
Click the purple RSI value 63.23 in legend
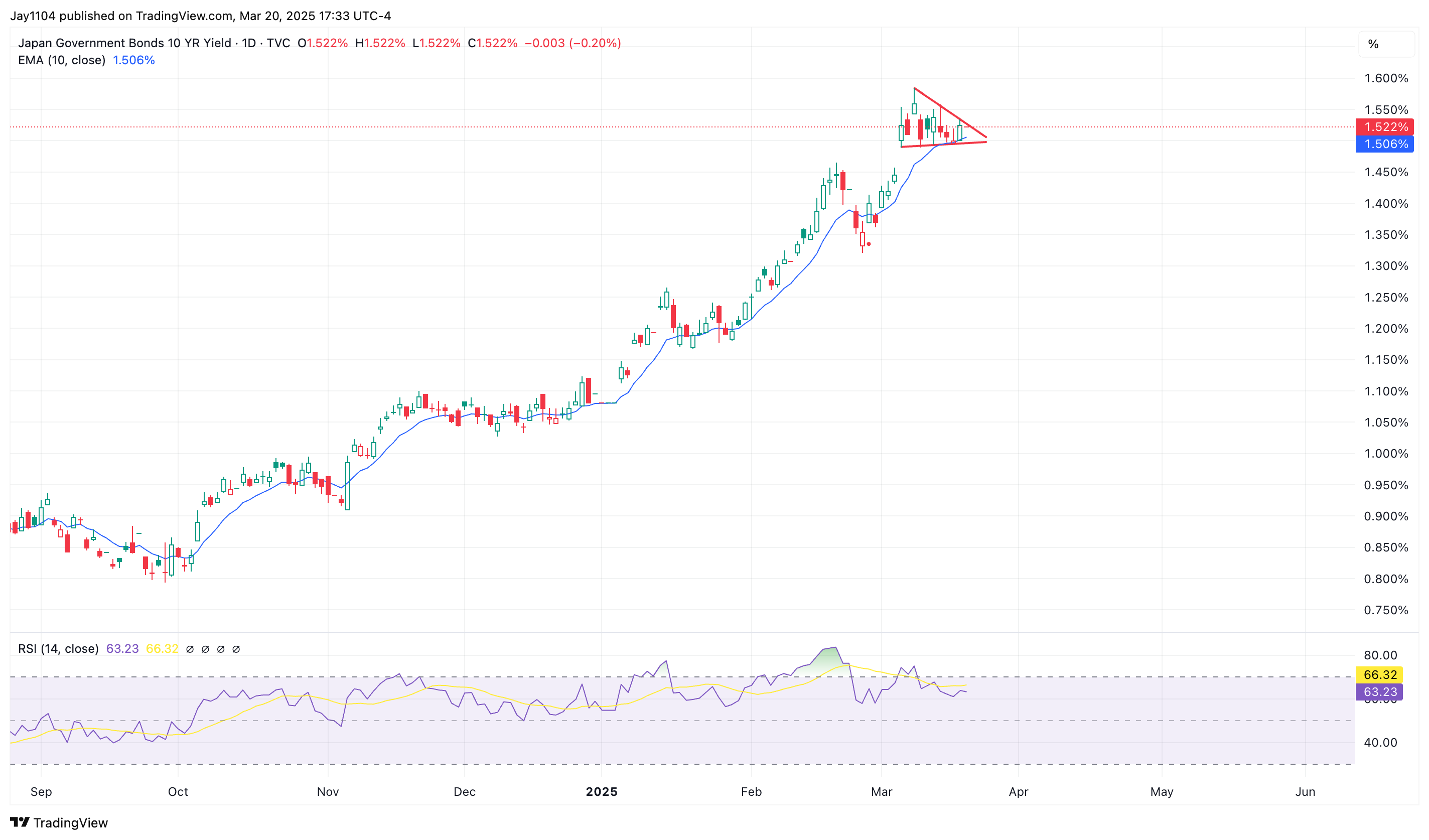[122, 648]
